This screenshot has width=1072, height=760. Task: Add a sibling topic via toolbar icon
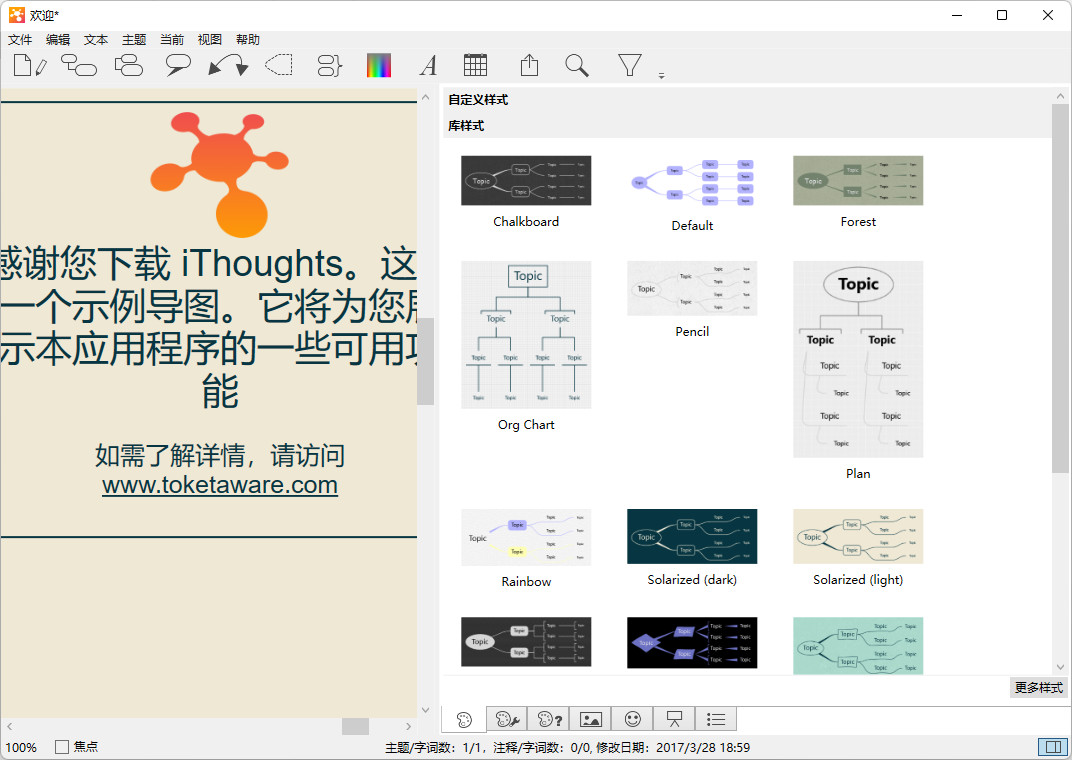click(x=129, y=66)
